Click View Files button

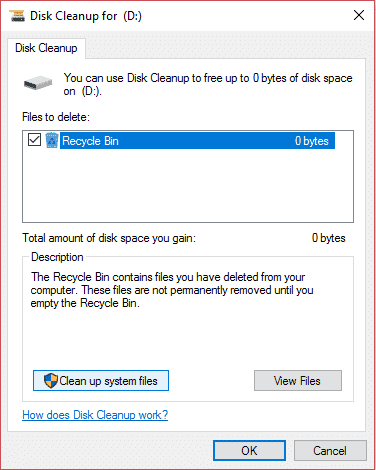coord(298,380)
